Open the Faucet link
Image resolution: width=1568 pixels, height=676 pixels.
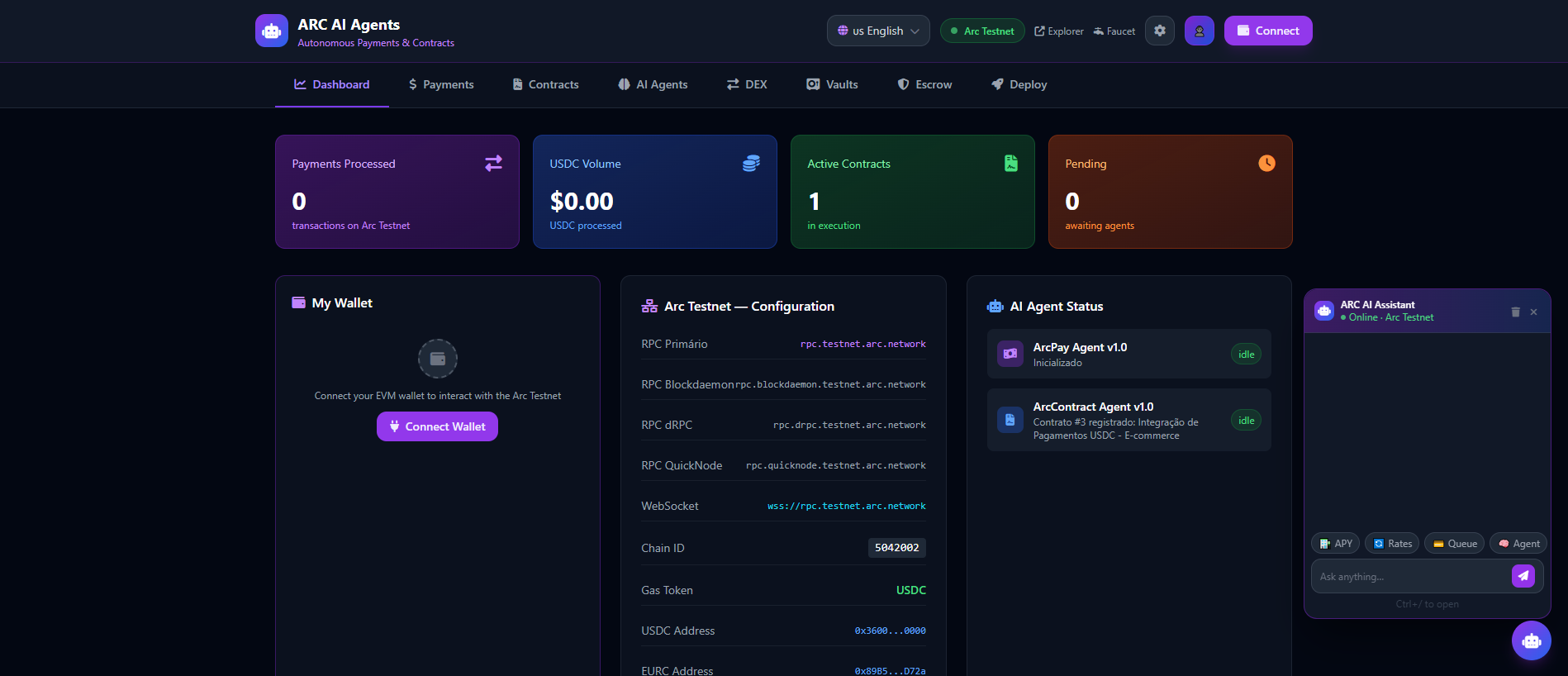coord(1114,31)
